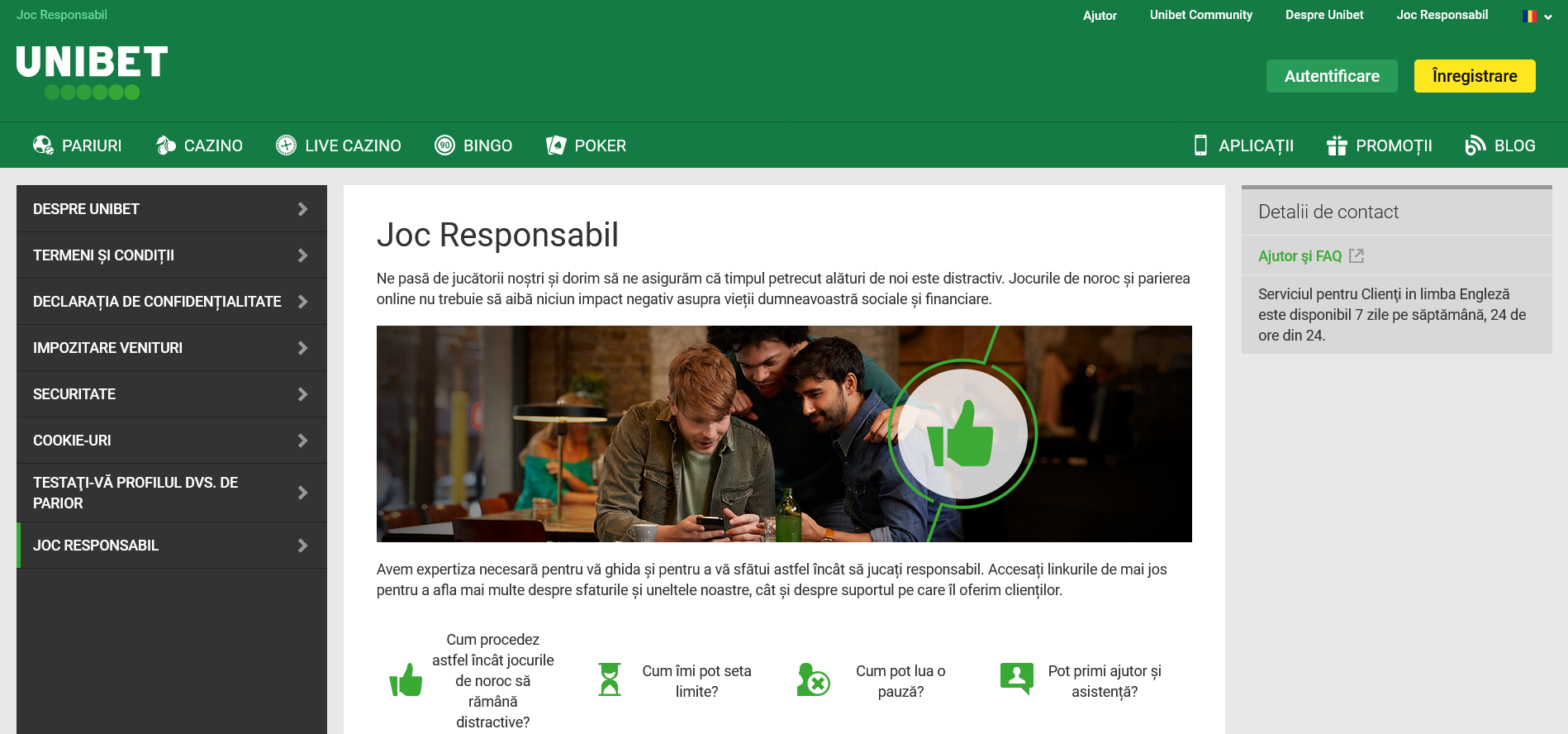The width and height of the screenshot is (1568, 734).
Task: Open "Cum îmi pot seta limite?" link
Action: point(696,681)
